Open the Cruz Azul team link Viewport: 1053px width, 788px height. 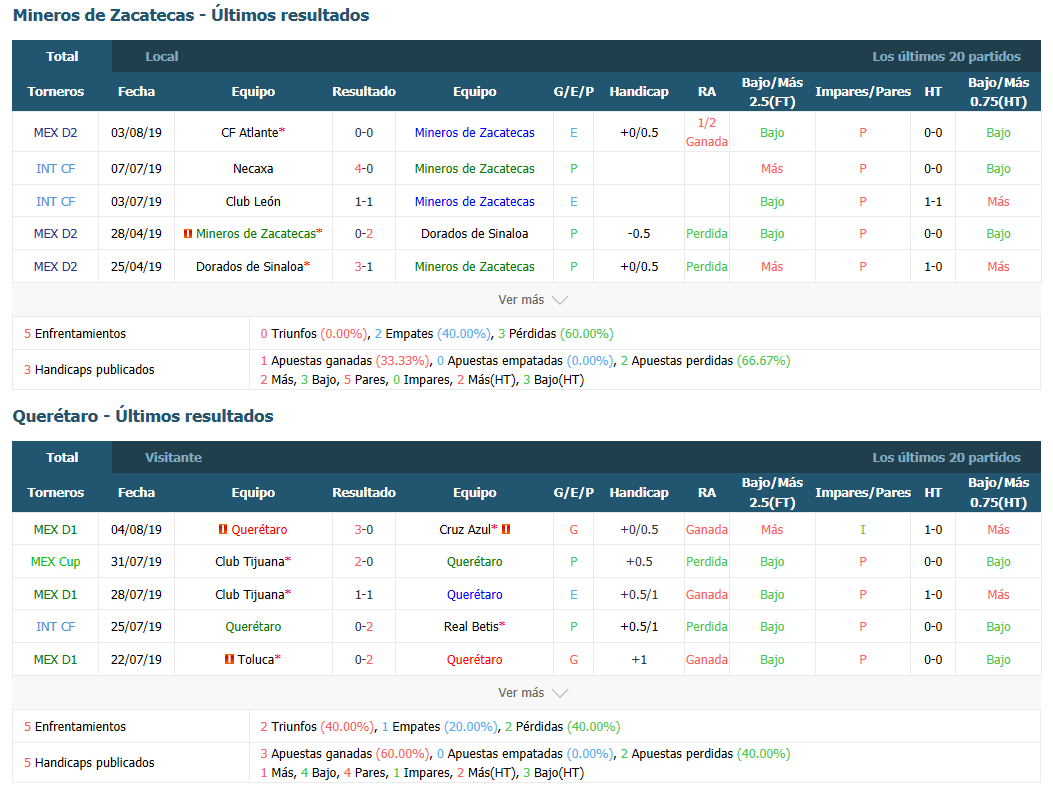click(x=465, y=529)
